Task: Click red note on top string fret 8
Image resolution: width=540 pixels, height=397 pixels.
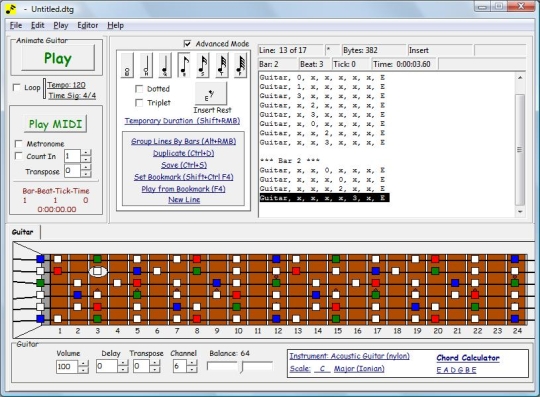Action: [197, 259]
